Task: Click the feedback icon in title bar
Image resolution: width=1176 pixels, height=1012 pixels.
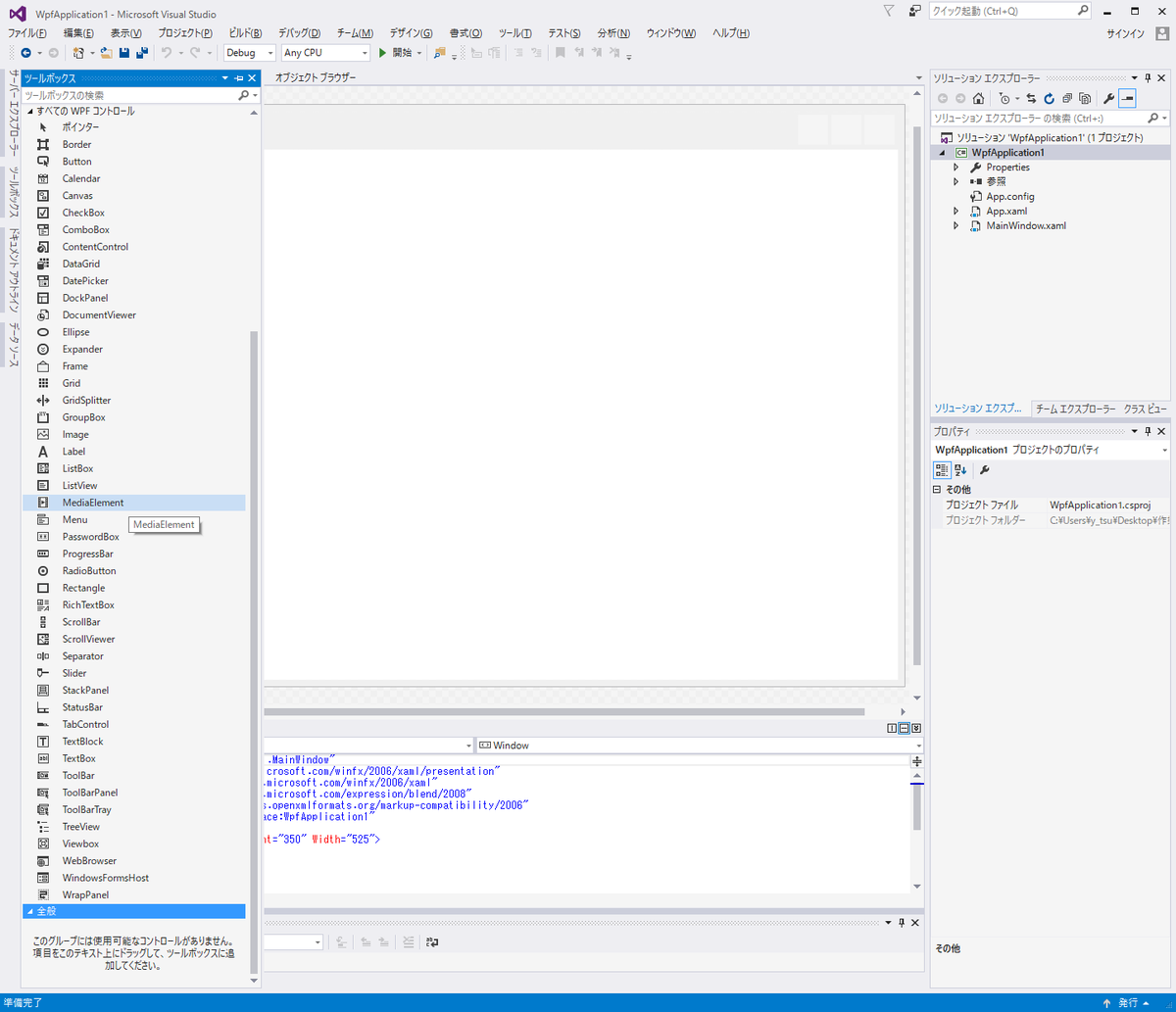Action: (914, 11)
